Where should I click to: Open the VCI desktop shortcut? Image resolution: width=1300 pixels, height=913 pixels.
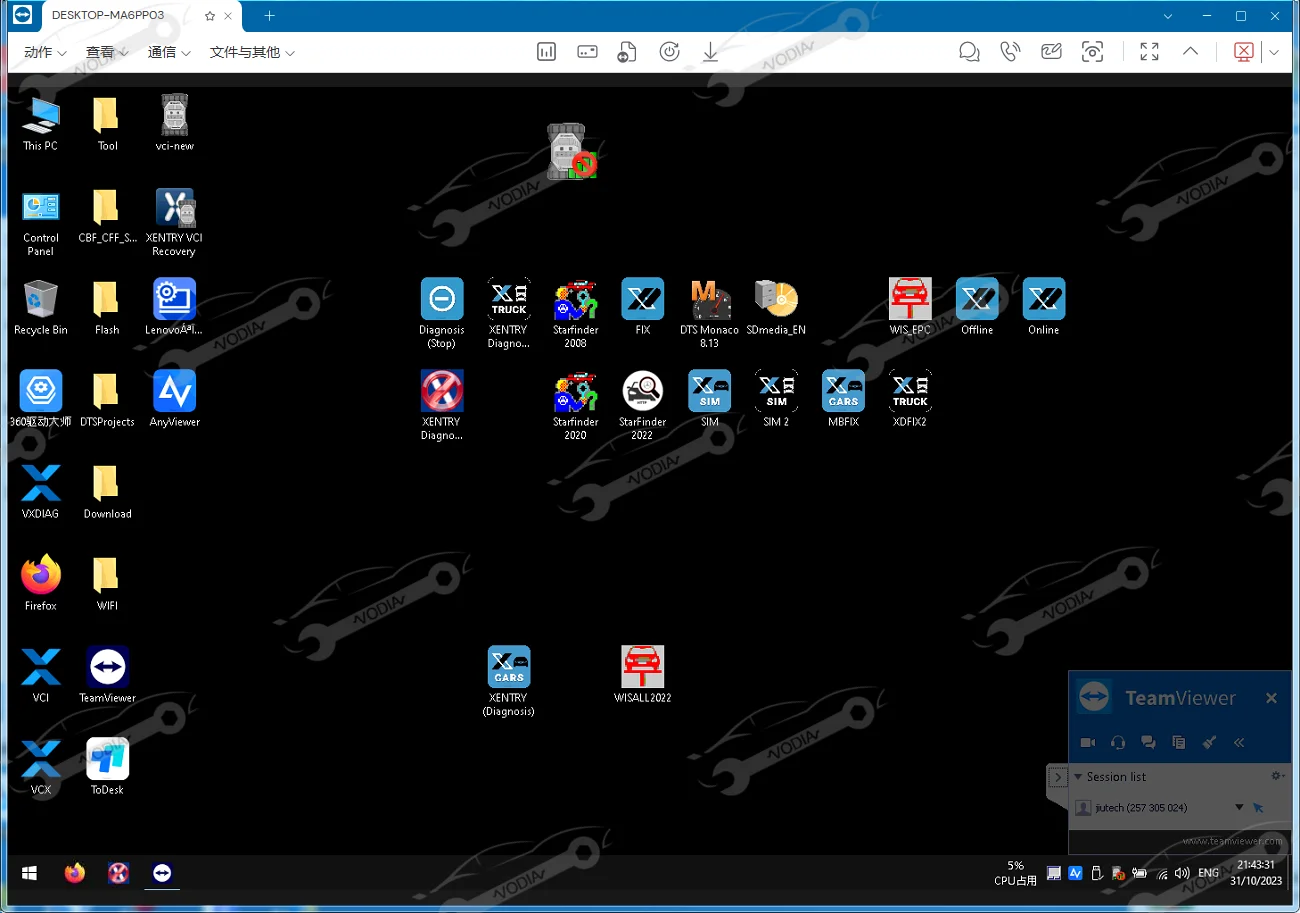tap(41, 667)
